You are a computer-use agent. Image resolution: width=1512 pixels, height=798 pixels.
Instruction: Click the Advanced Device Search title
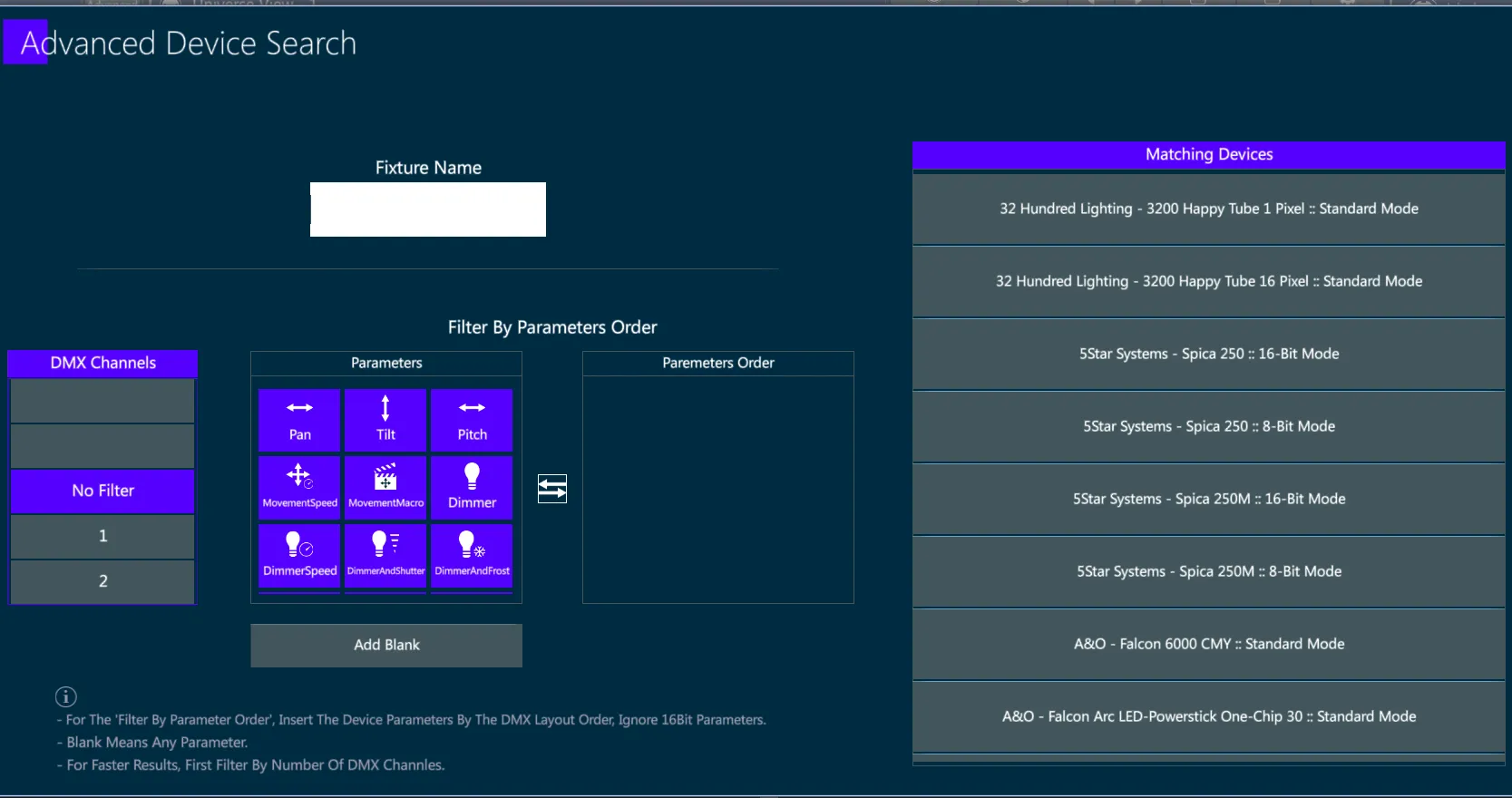pos(189,44)
